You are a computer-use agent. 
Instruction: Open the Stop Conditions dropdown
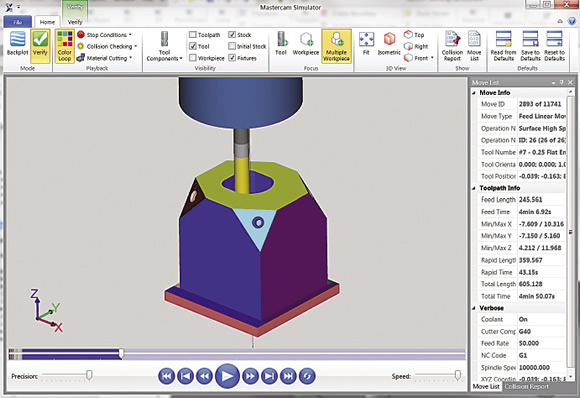click(x=104, y=35)
